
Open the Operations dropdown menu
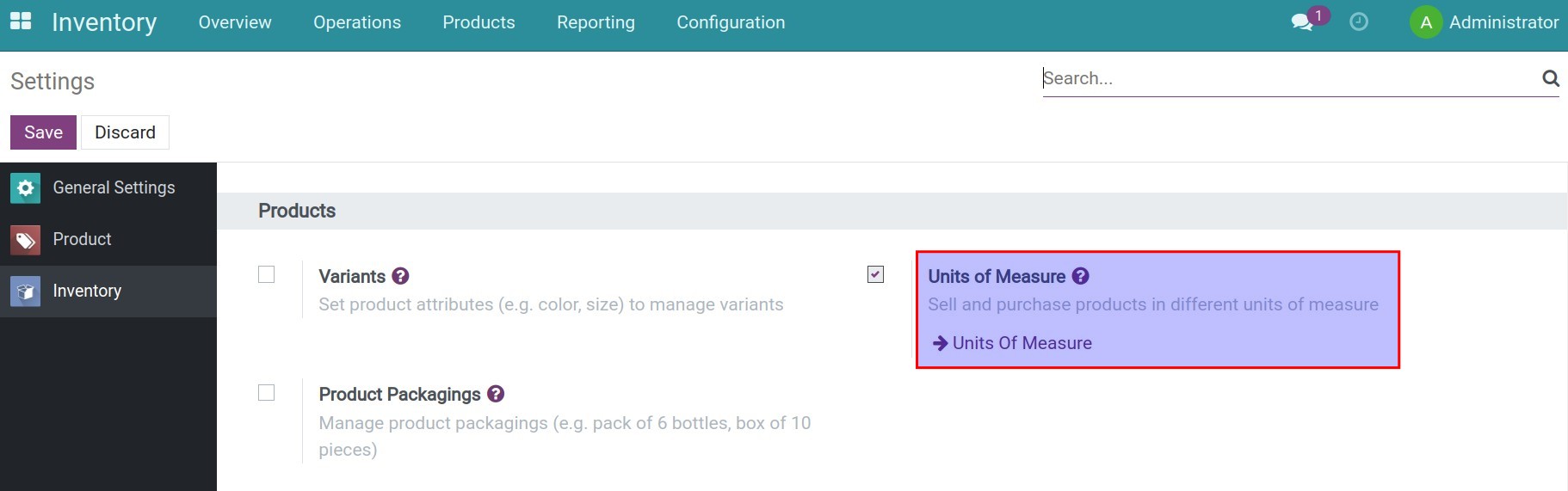click(357, 22)
